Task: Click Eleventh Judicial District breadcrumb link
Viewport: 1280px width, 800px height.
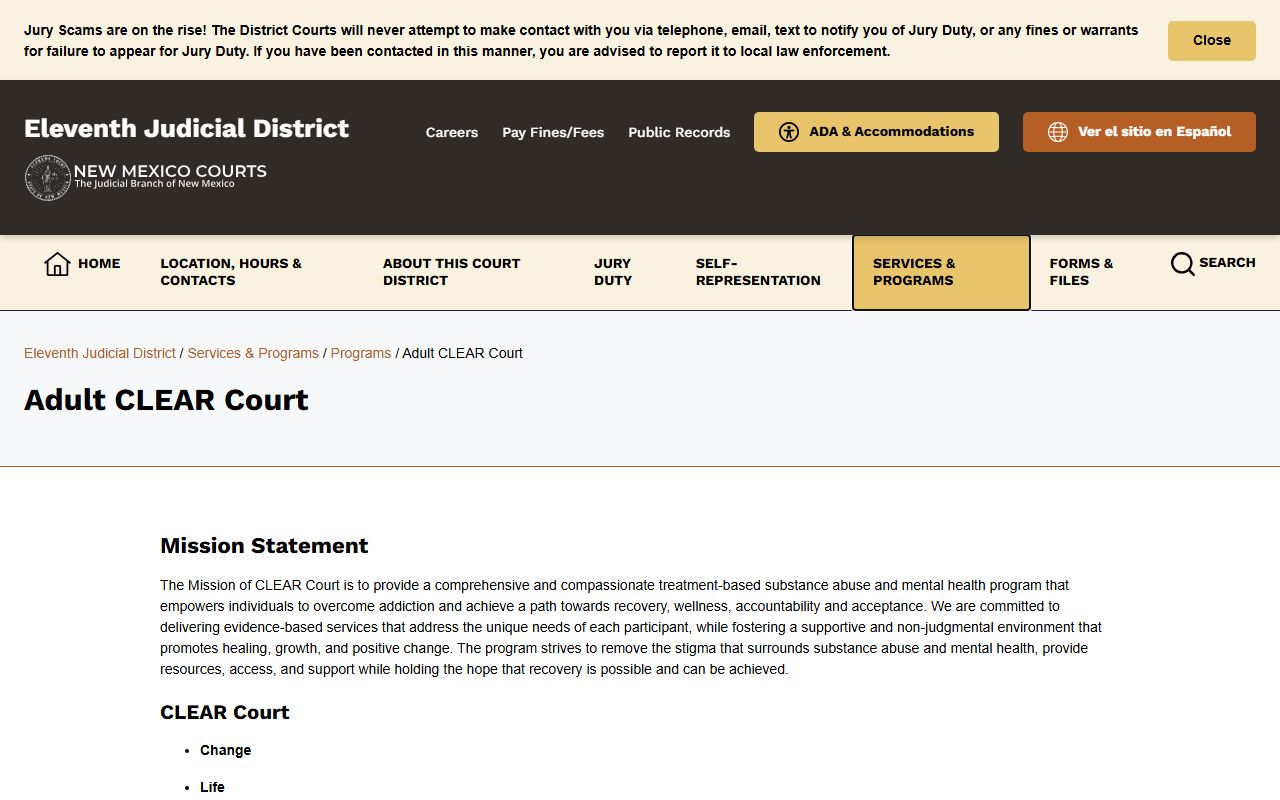Action: (100, 353)
